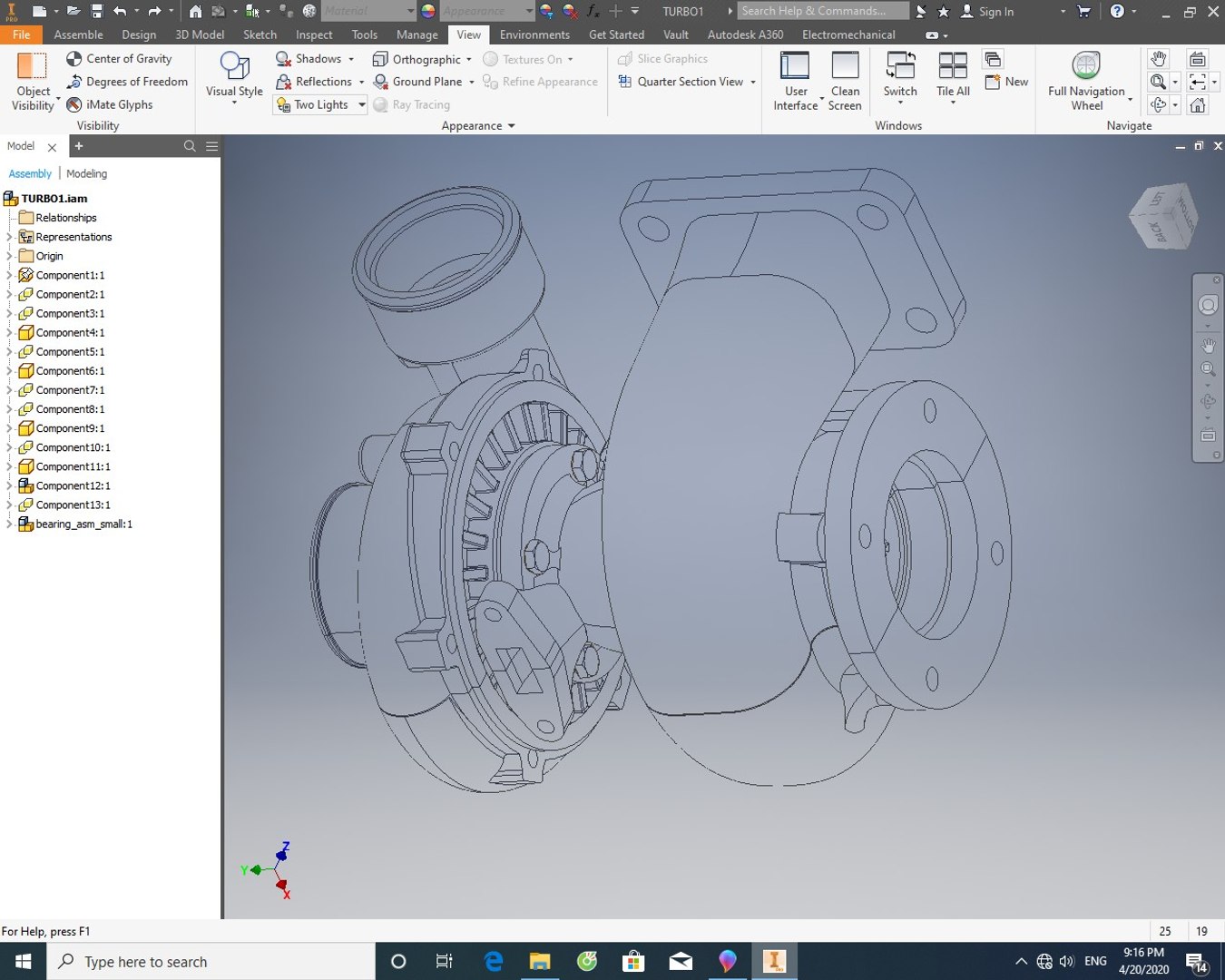1225x980 pixels.
Task: Search the model browser with magnifier icon
Action: tap(190, 146)
